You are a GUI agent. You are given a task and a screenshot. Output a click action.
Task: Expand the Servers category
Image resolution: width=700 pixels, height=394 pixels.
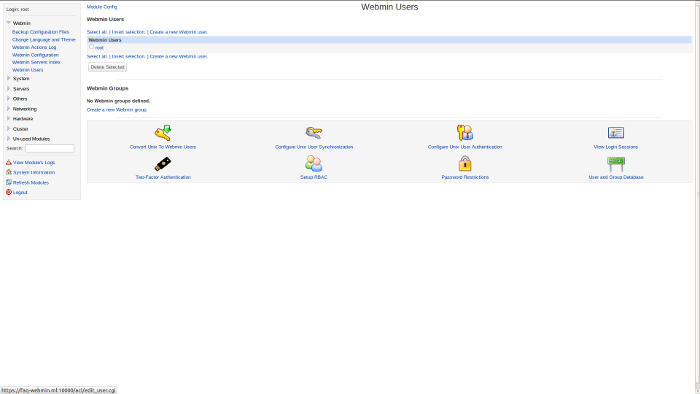coord(8,89)
